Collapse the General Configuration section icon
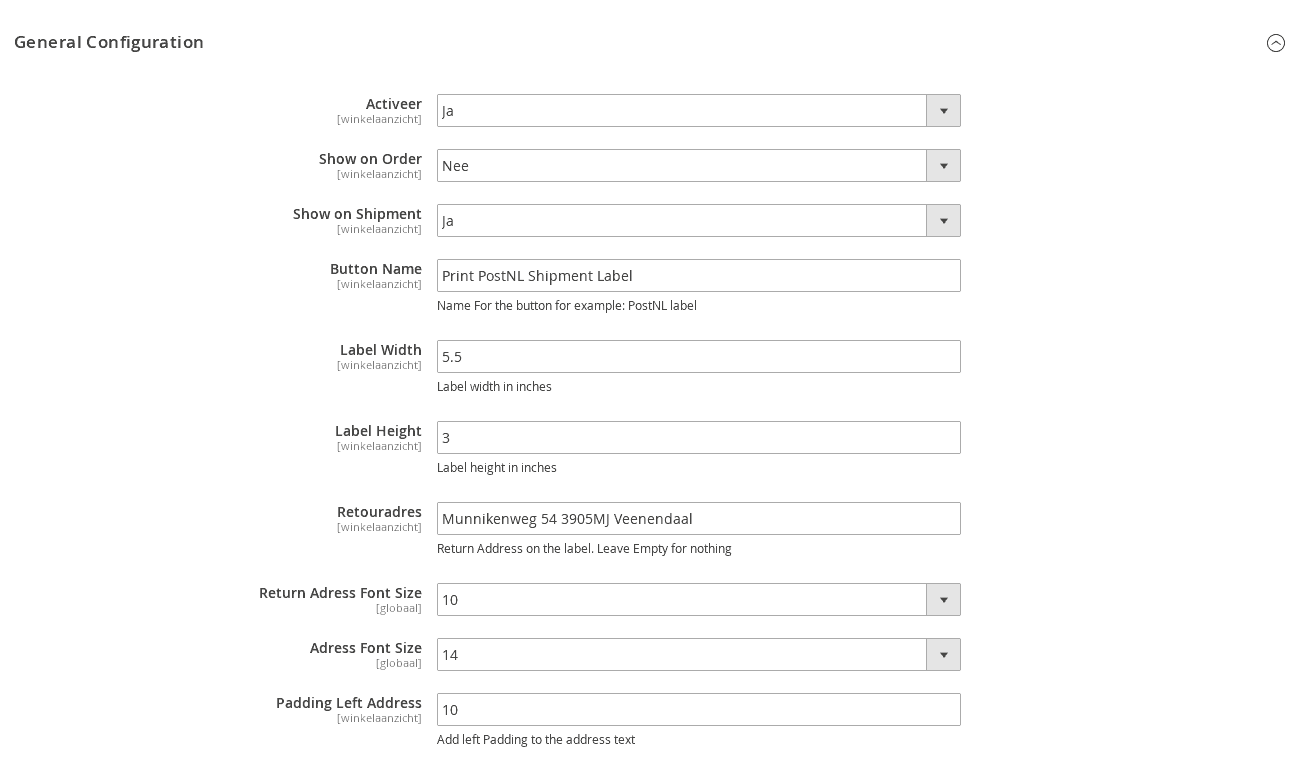Image resolution: width=1303 pixels, height=762 pixels. point(1276,43)
